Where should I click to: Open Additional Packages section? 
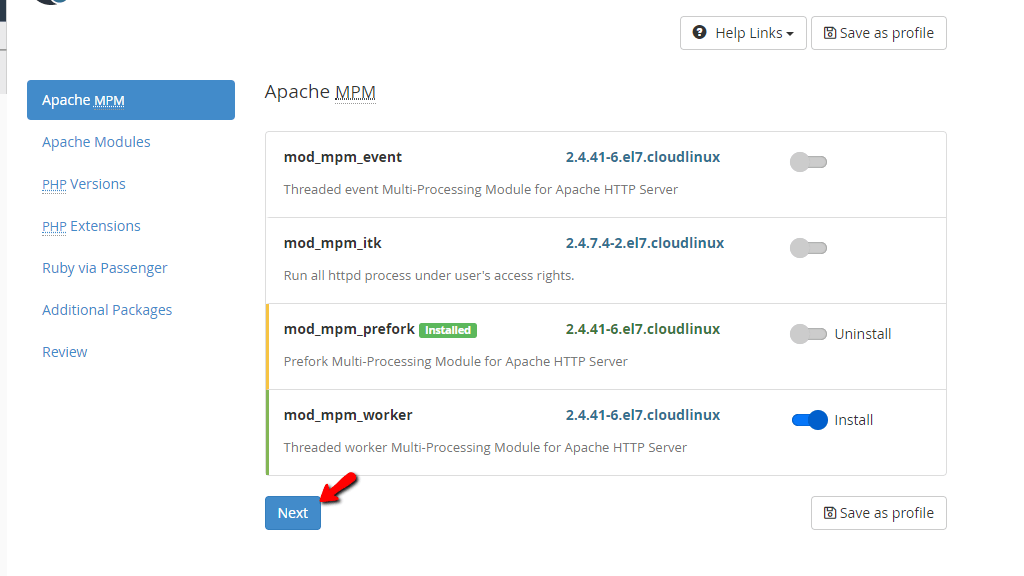pyautogui.click(x=107, y=310)
